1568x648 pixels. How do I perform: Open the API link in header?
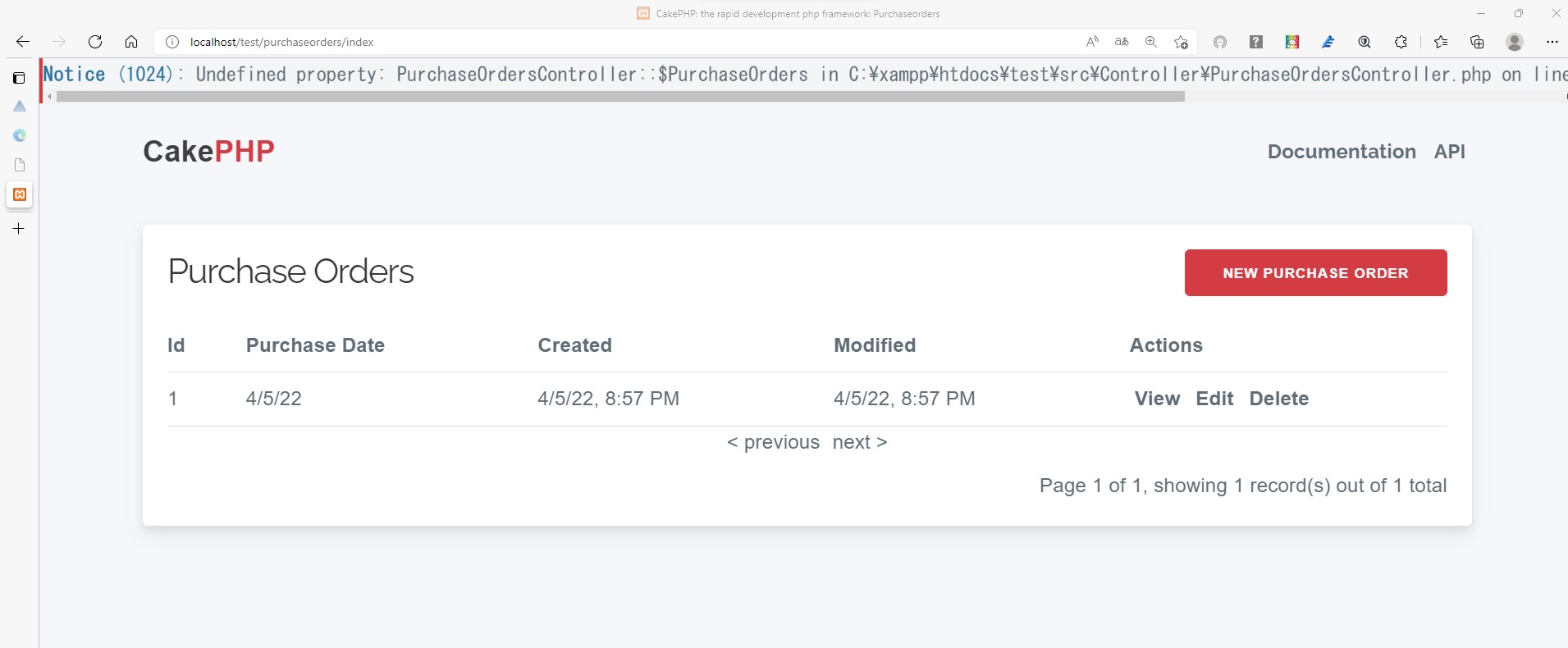pyautogui.click(x=1449, y=152)
